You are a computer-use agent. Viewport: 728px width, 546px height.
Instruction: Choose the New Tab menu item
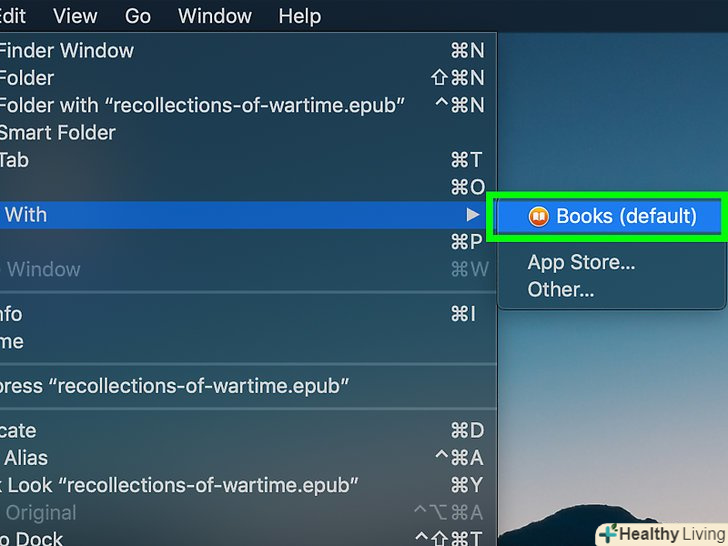[x=14, y=160]
